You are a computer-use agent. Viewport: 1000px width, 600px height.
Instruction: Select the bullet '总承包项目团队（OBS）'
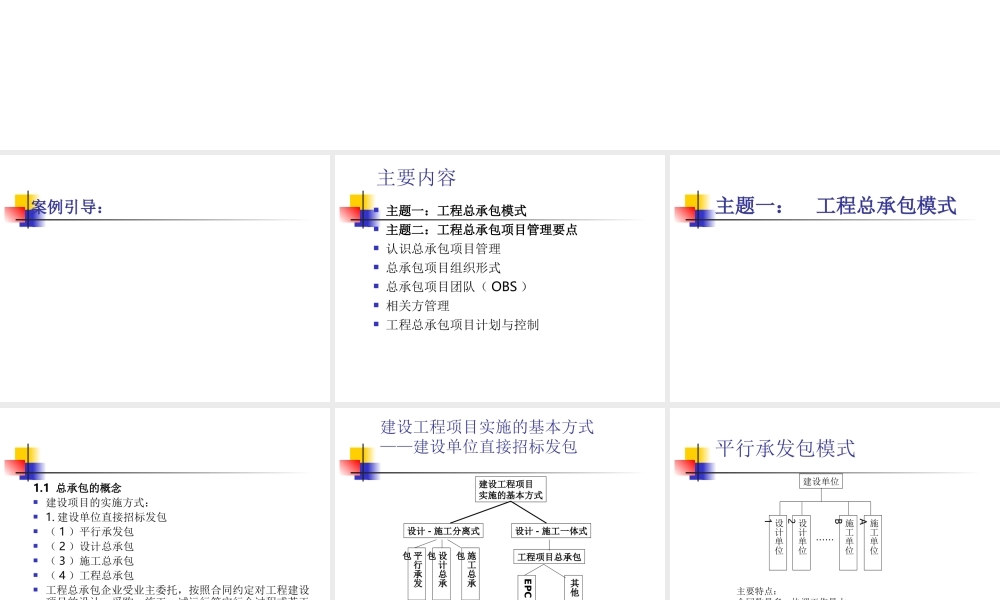click(x=457, y=287)
